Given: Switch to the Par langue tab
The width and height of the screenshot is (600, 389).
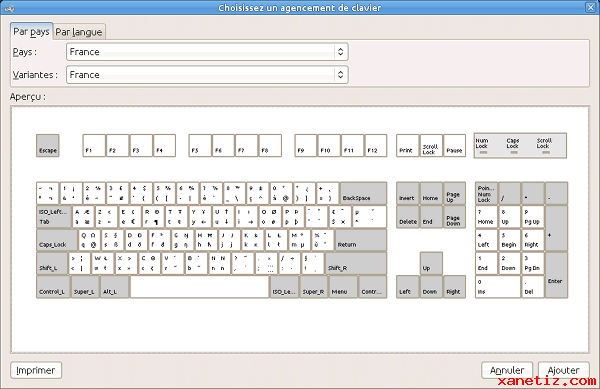Looking at the screenshot, I should (x=79, y=32).
